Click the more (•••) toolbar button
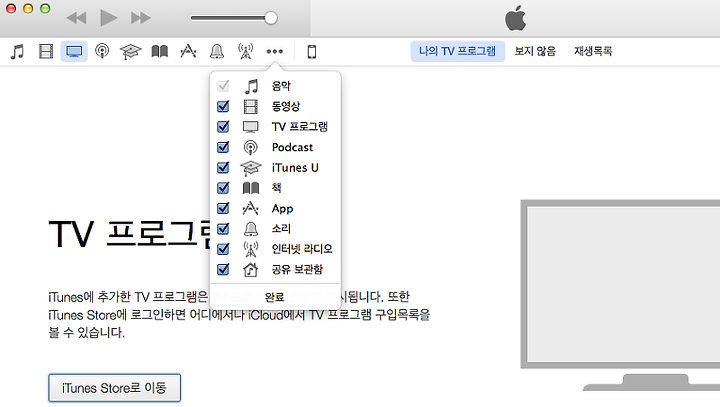The width and height of the screenshot is (720, 407). 275,51
